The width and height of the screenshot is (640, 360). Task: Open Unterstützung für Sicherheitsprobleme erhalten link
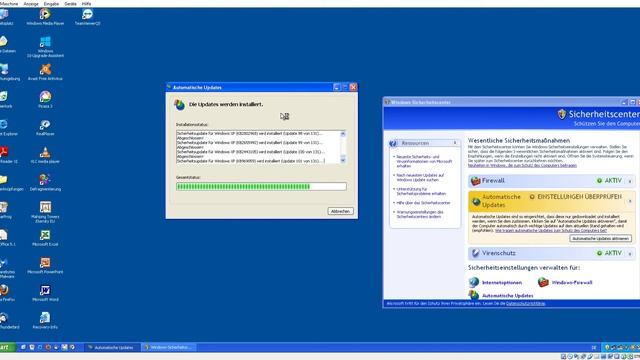pos(421,191)
